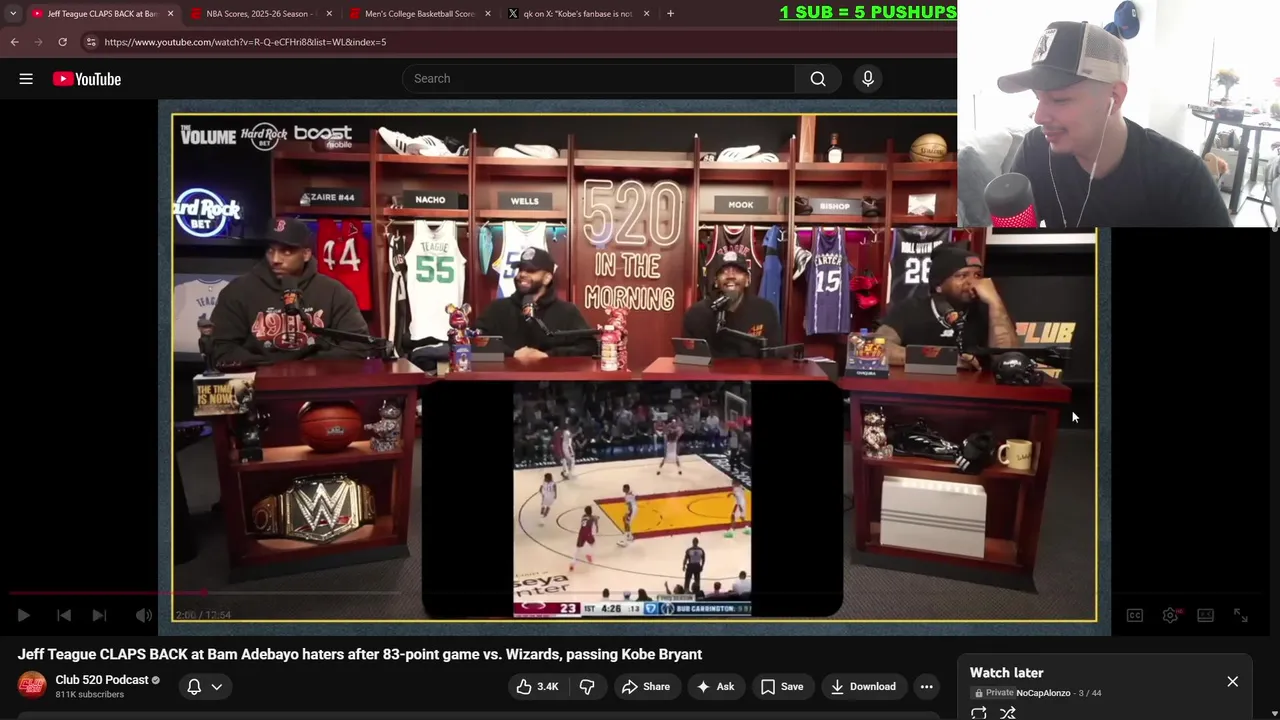
Task: Switch to theater mode
Action: coord(1205,615)
